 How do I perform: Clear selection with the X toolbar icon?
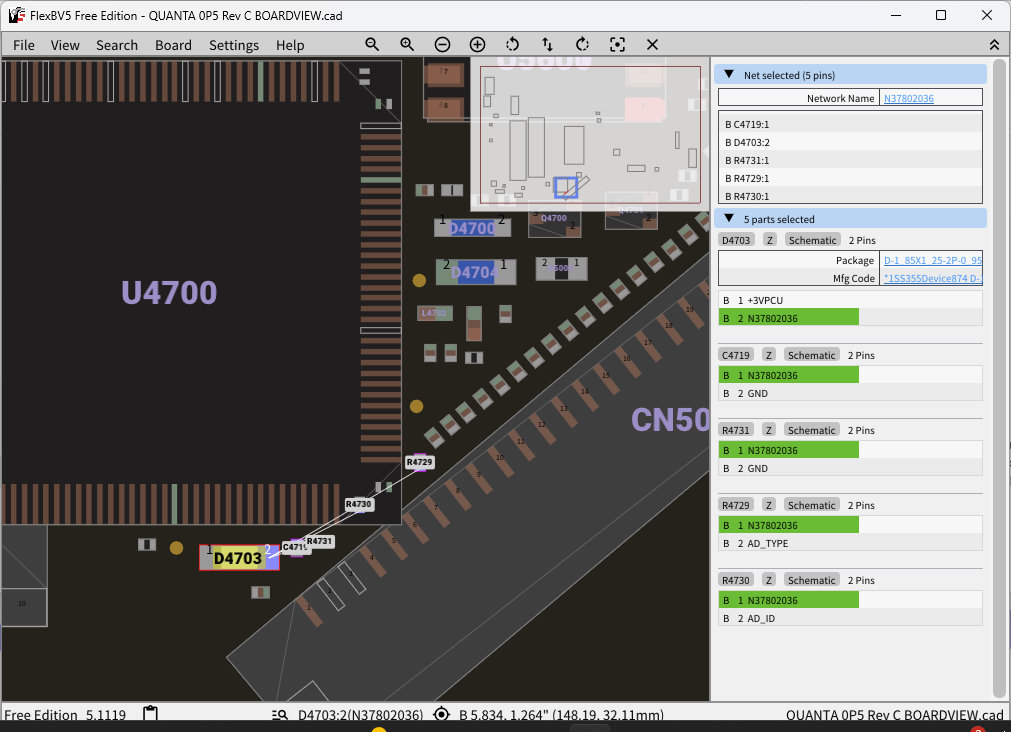point(652,45)
